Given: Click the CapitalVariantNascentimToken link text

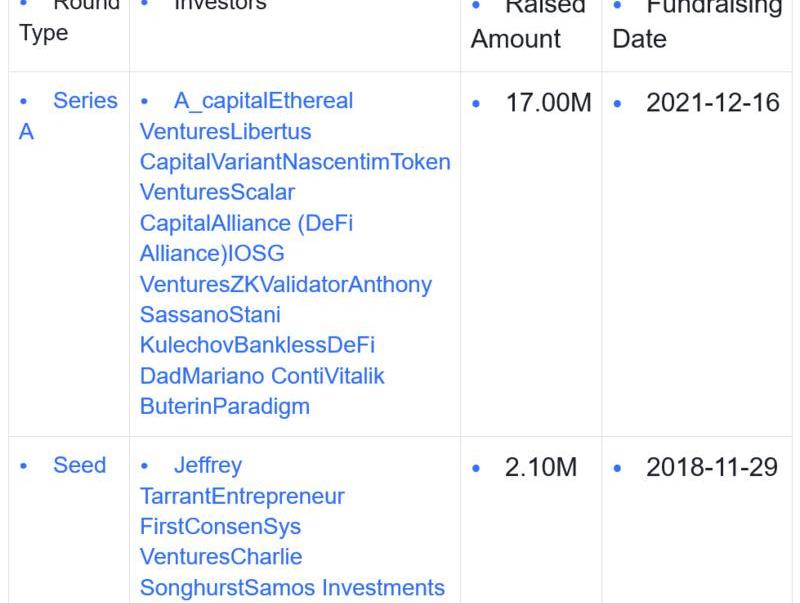Looking at the screenshot, I should click(x=295, y=162).
